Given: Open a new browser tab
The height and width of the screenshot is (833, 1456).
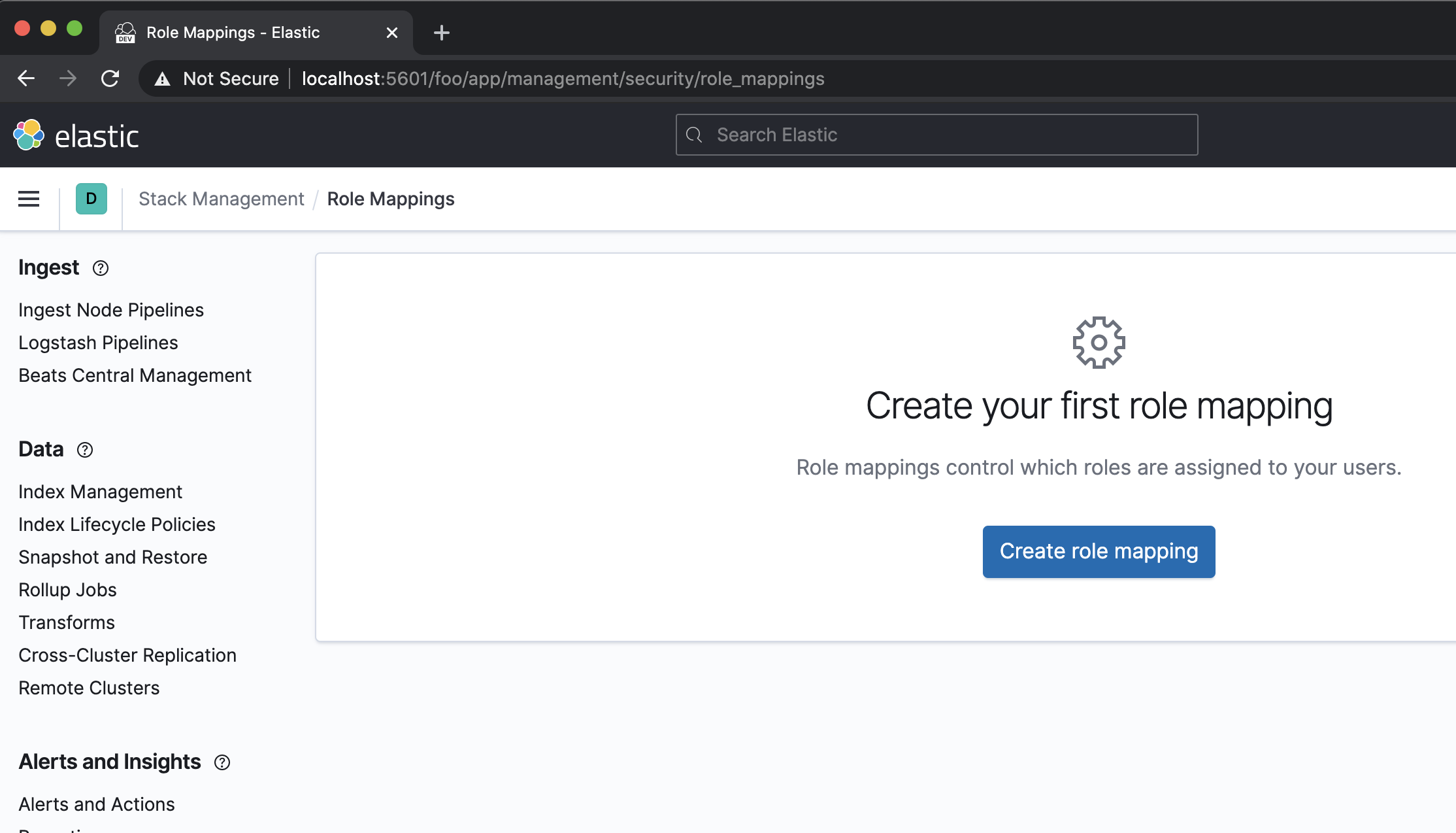Looking at the screenshot, I should (x=442, y=33).
